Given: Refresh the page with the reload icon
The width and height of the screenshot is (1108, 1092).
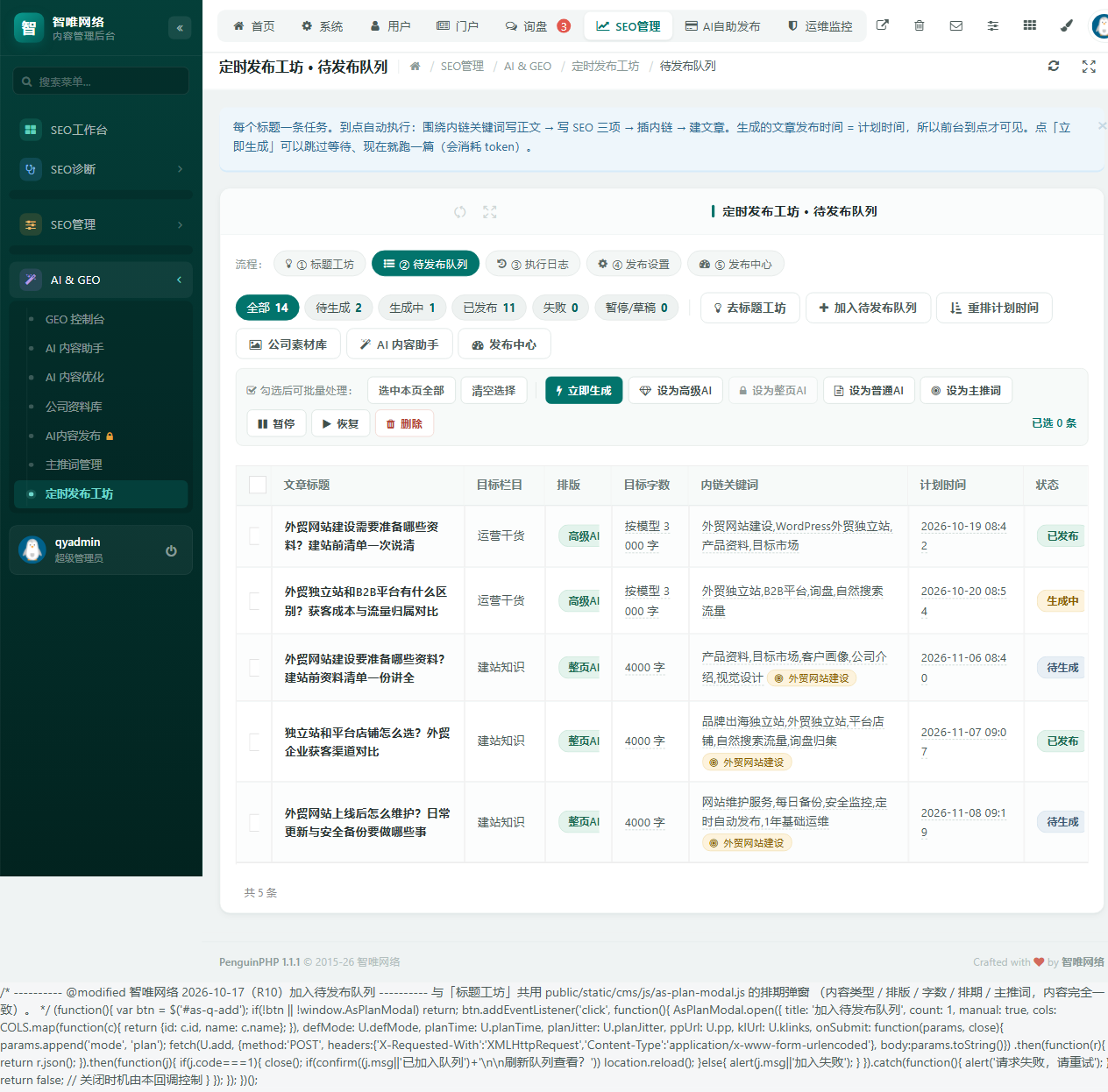Looking at the screenshot, I should coord(1054,66).
